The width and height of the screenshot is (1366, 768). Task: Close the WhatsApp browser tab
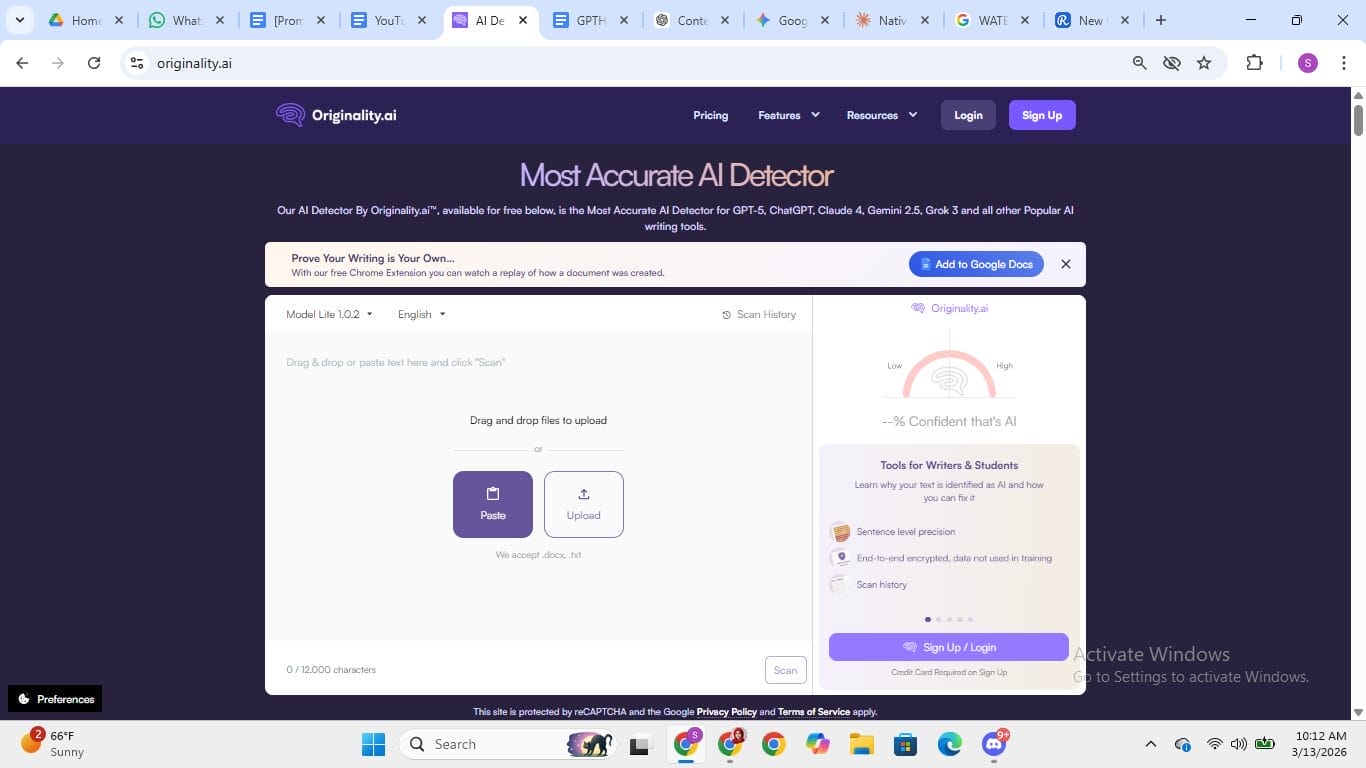click(220, 20)
